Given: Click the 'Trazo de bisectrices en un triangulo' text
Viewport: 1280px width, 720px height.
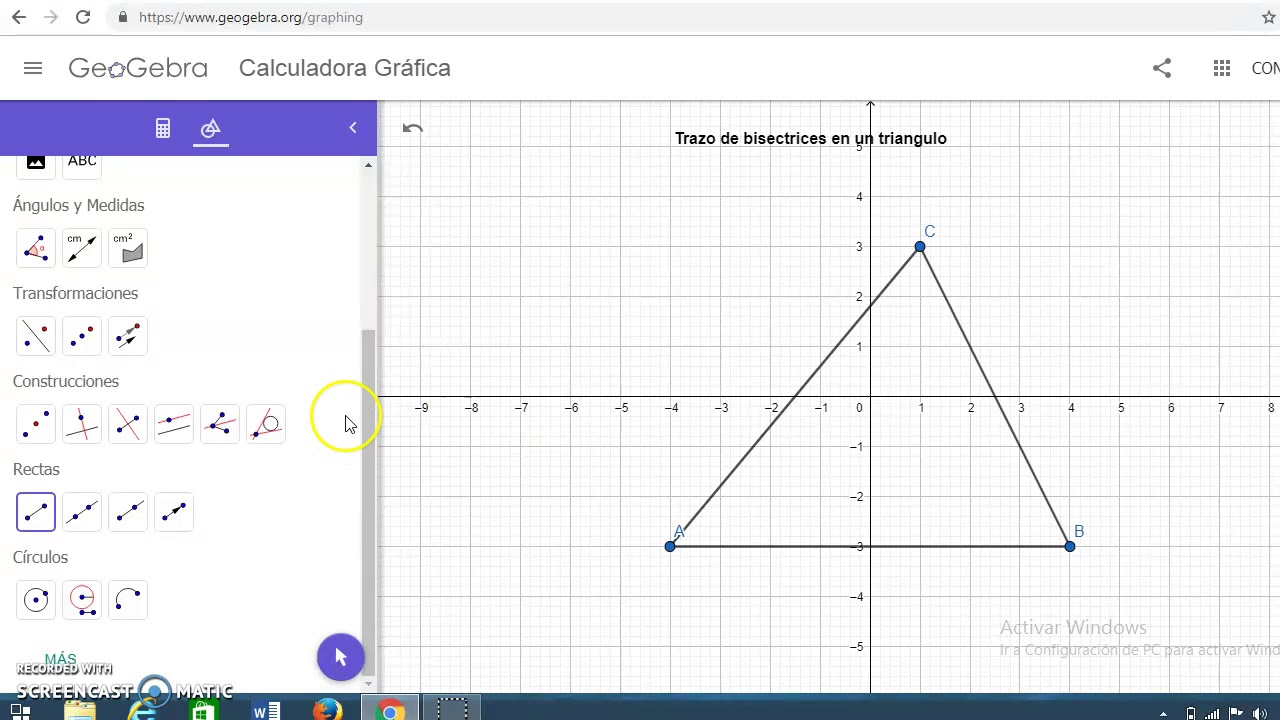Looking at the screenshot, I should 811,138.
